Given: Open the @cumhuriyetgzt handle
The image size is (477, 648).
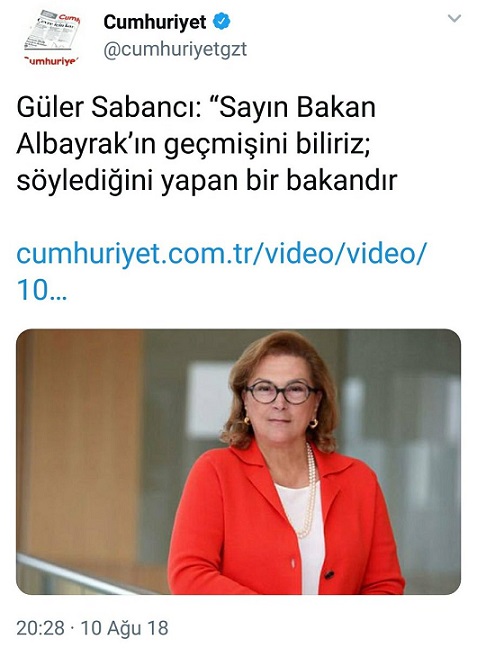Looking at the screenshot, I should point(175,50).
